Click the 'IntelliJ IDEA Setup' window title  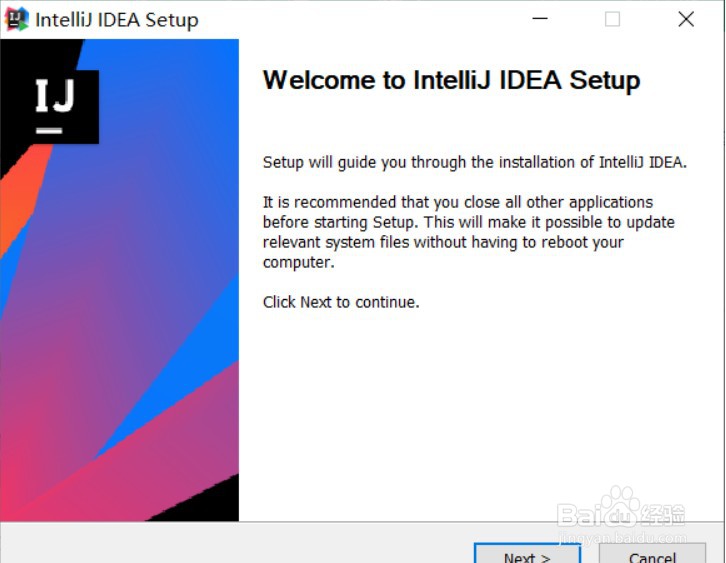(x=117, y=20)
